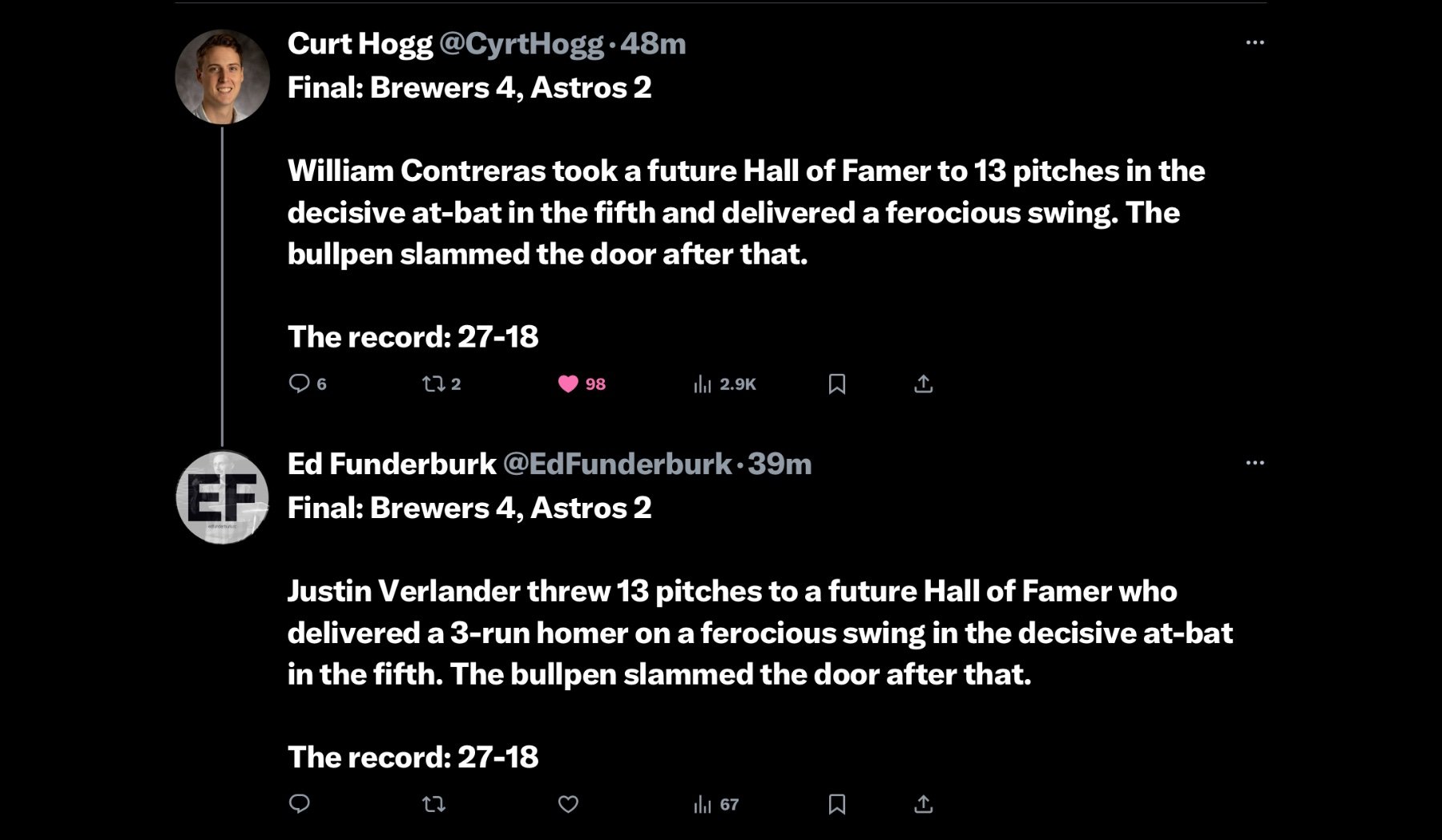The height and width of the screenshot is (840, 1442).
Task: Visit the @CyrtHogg handle link
Action: [522, 43]
